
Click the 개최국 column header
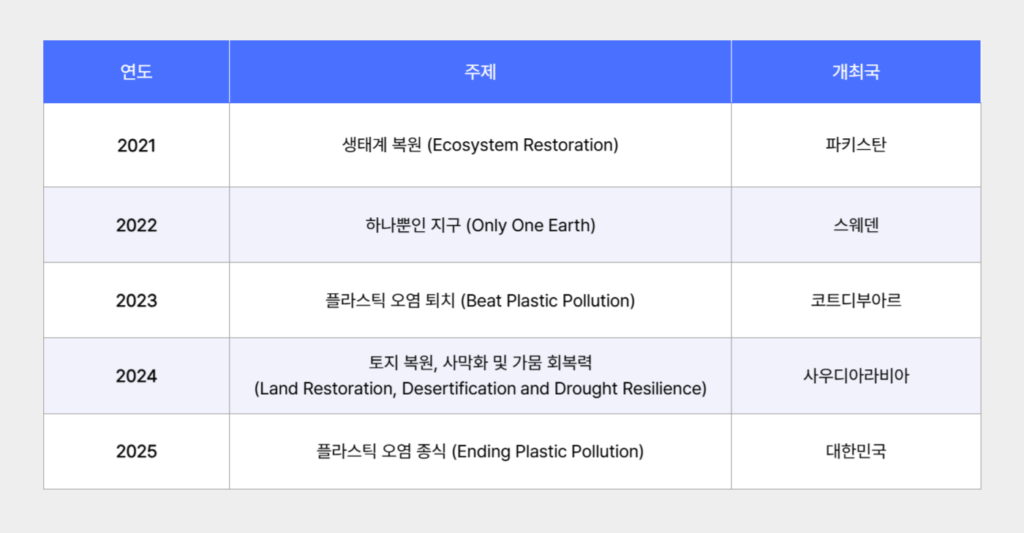pos(856,72)
